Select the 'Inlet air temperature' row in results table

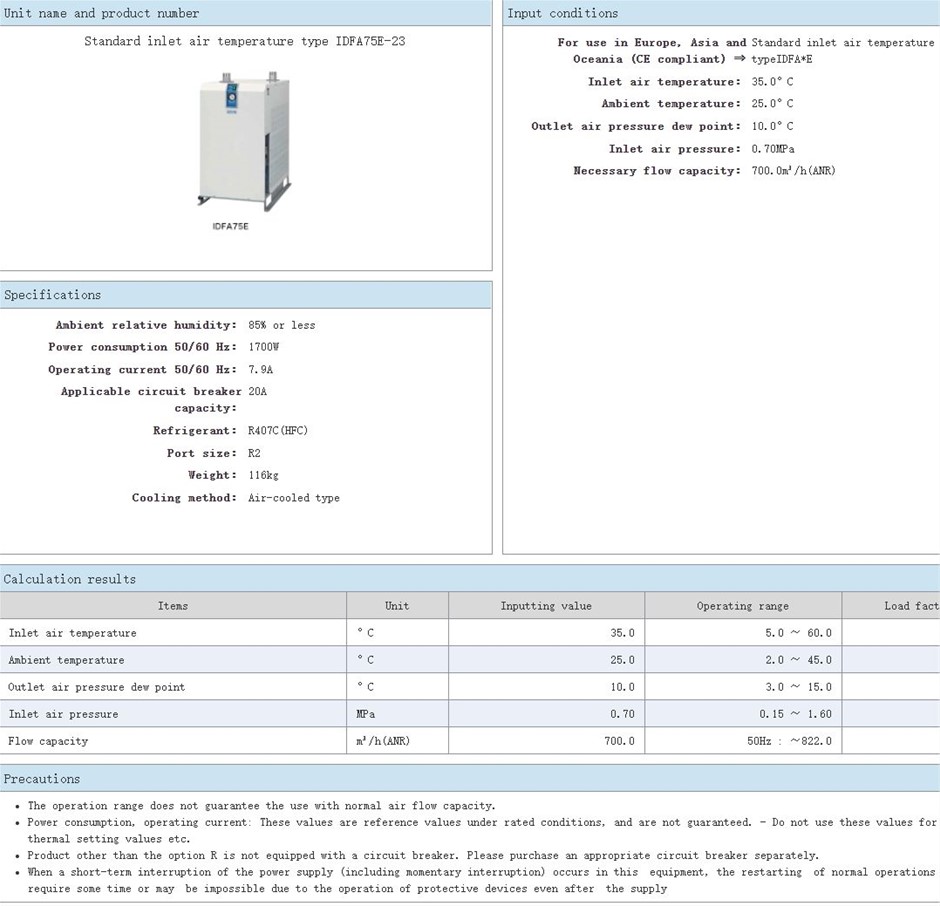click(x=72, y=633)
